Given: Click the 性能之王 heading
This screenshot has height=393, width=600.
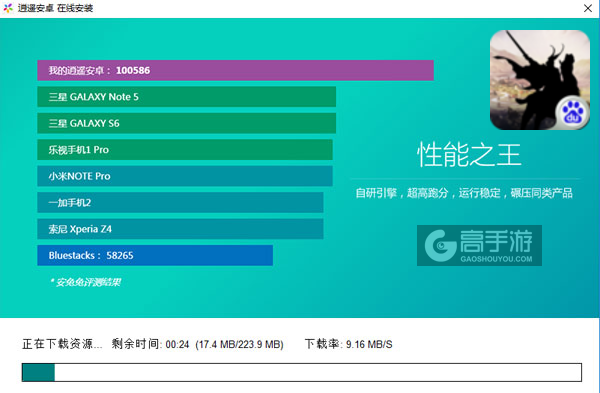Looking at the screenshot, I should [x=469, y=155].
